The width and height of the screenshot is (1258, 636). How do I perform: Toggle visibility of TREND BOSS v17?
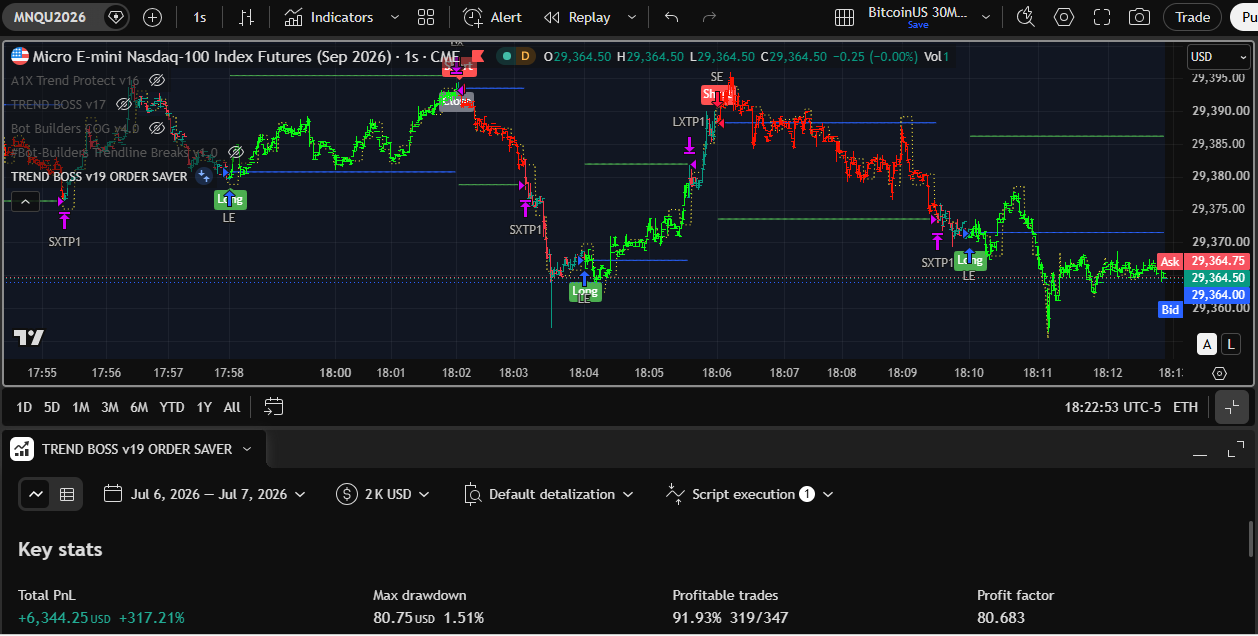[123, 104]
